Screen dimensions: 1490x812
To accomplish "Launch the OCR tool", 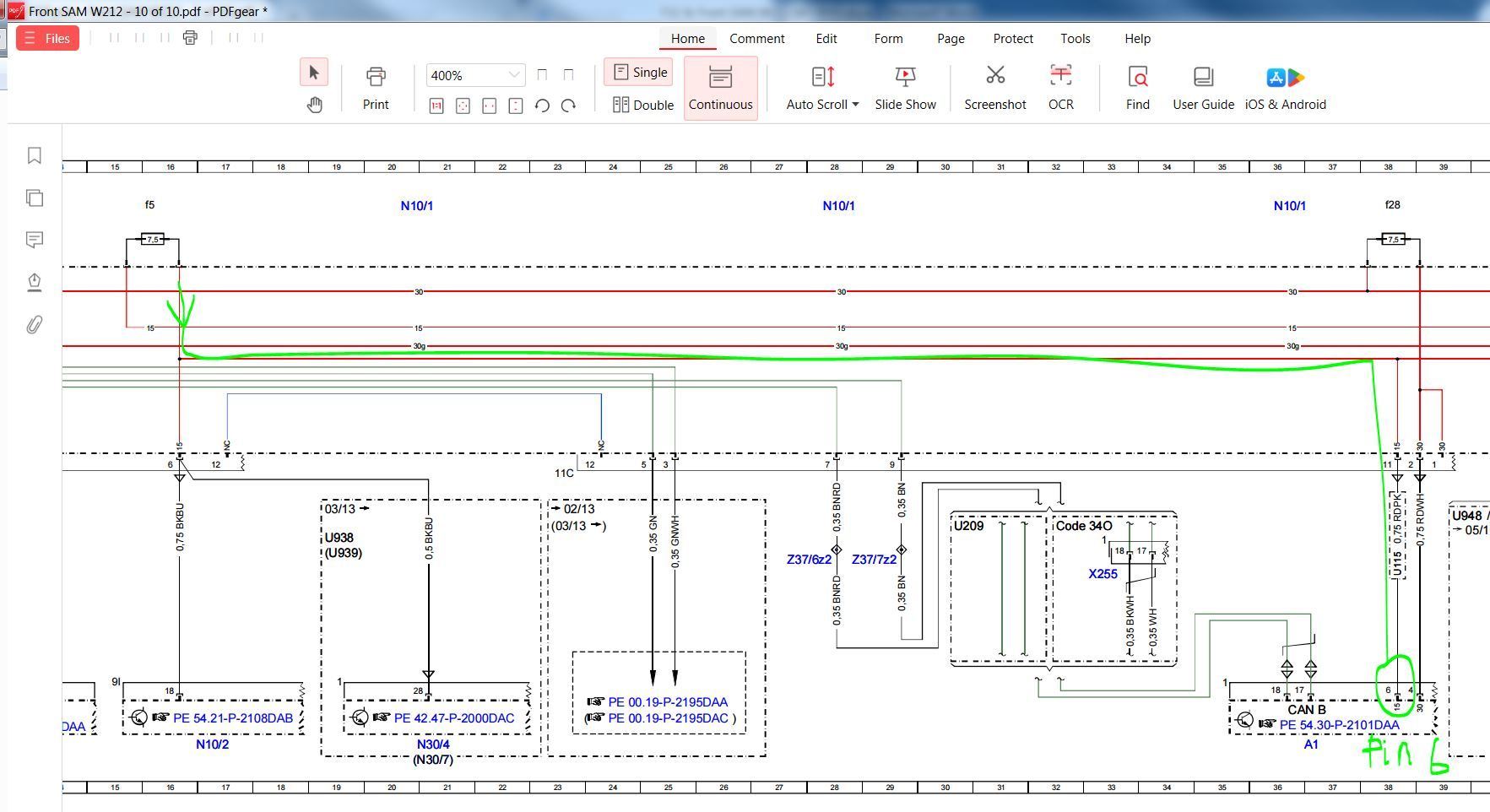I will click(1060, 87).
